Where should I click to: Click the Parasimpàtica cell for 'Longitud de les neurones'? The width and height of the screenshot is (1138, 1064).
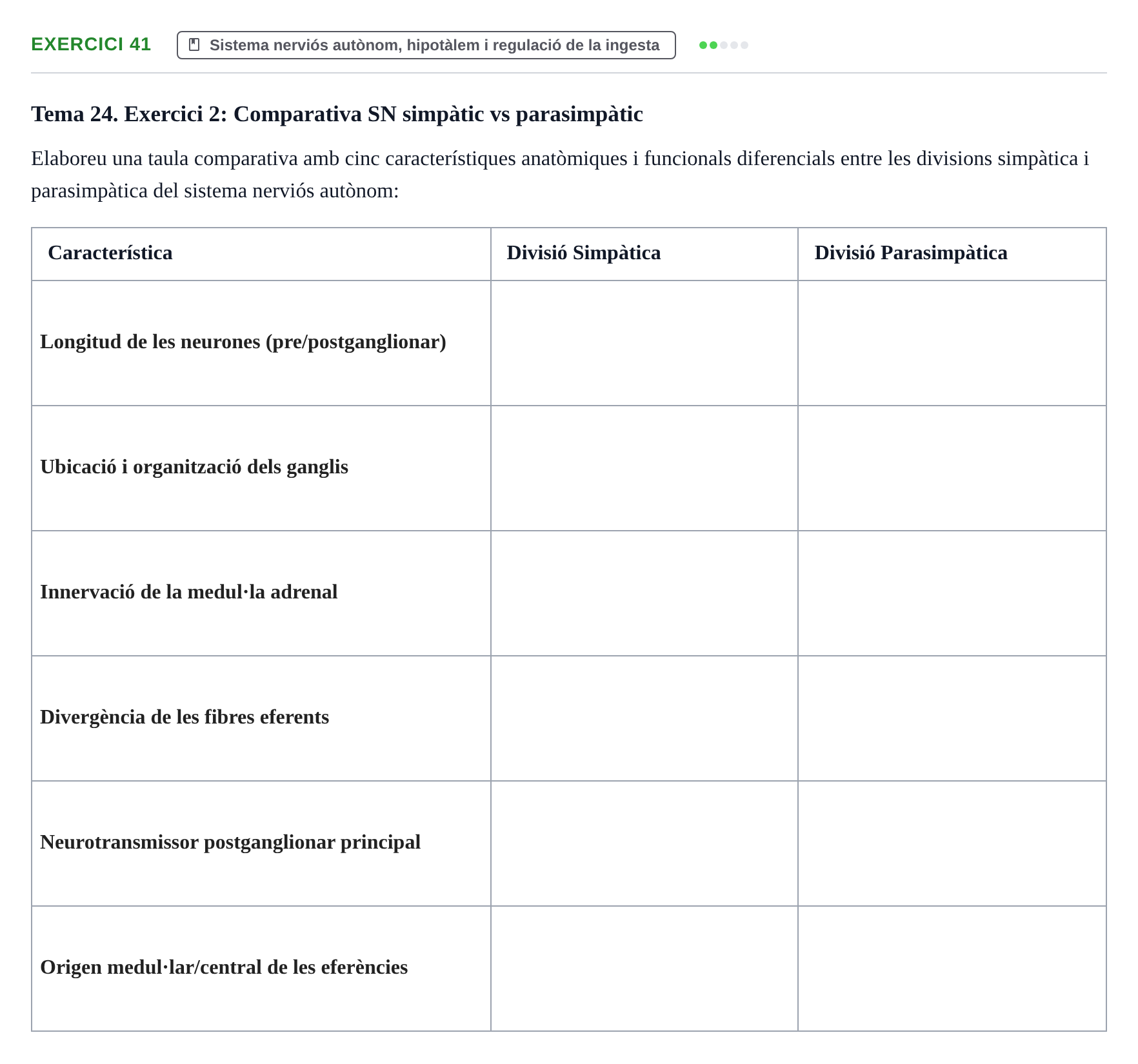(952, 343)
